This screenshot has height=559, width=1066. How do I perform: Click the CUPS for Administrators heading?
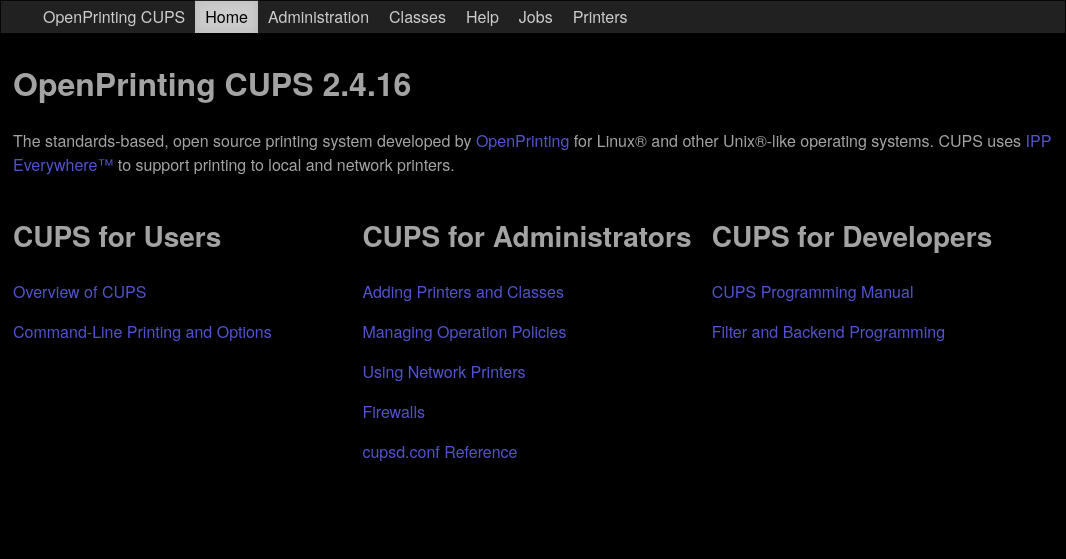[527, 237]
